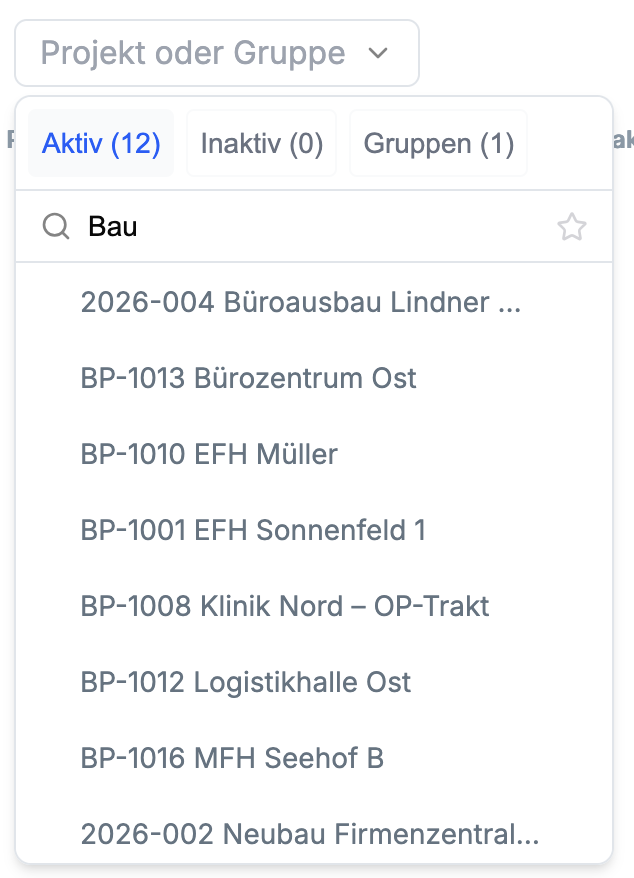Click the typed text 'Bau'
This screenshot has width=634, height=878.
pyautogui.click(x=113, y=227)
